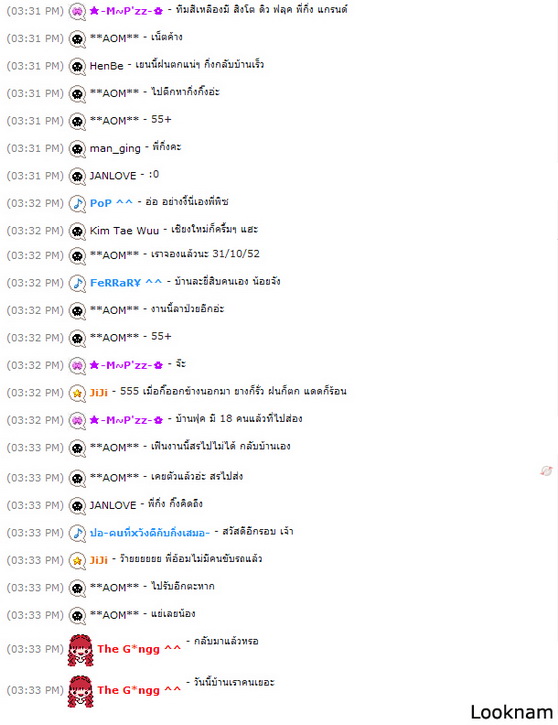Screen dimensions: 558x725
Task: Click skull avatar beside HenBe's message
Action: pos(77,67)
